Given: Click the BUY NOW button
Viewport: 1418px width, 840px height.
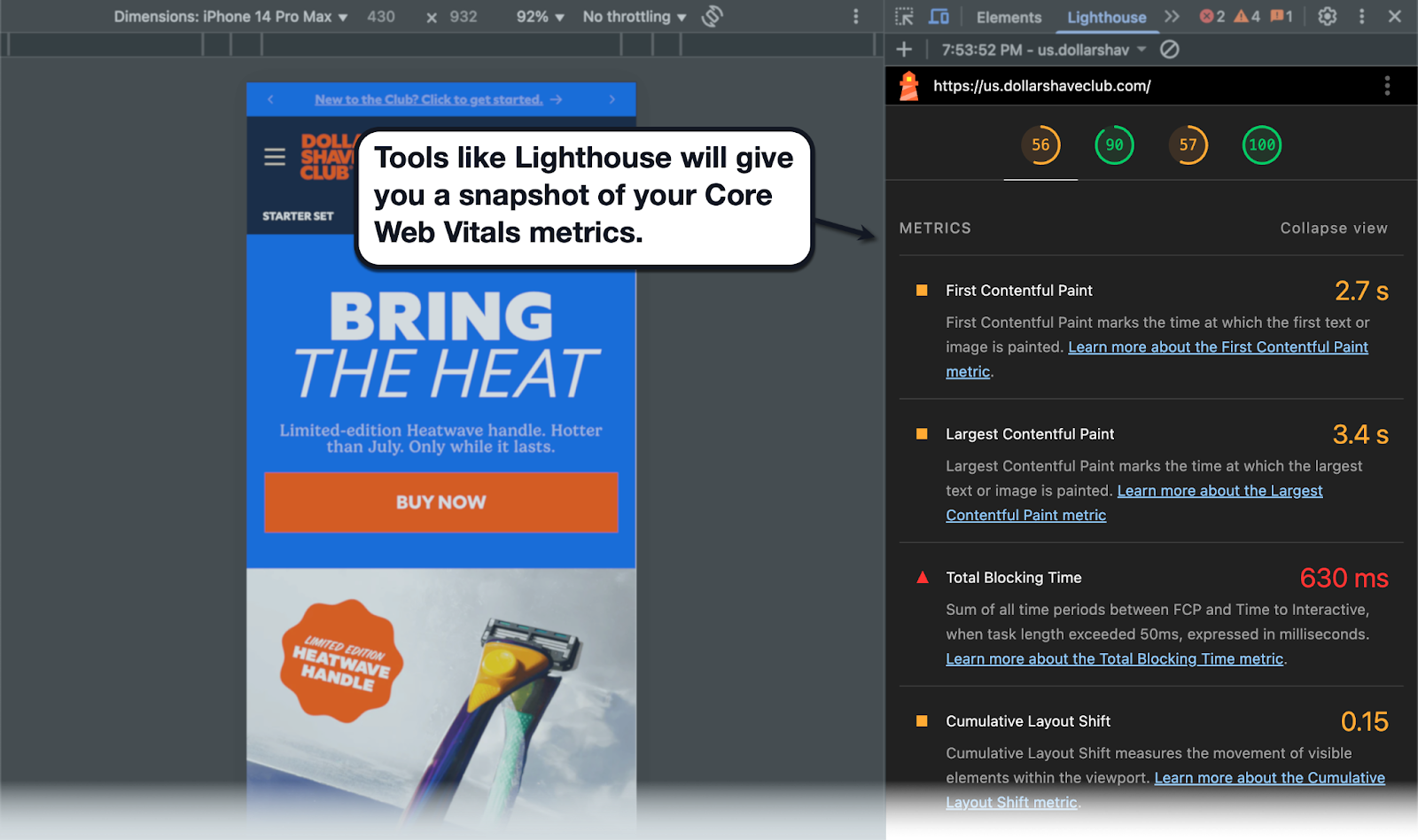Looking at the screenshot, I should [x=441, y=502].
